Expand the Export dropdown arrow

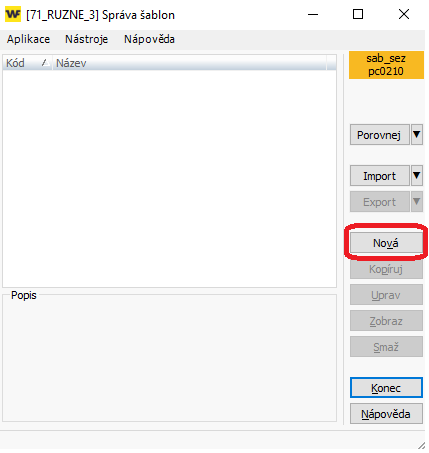pos(417,202)
